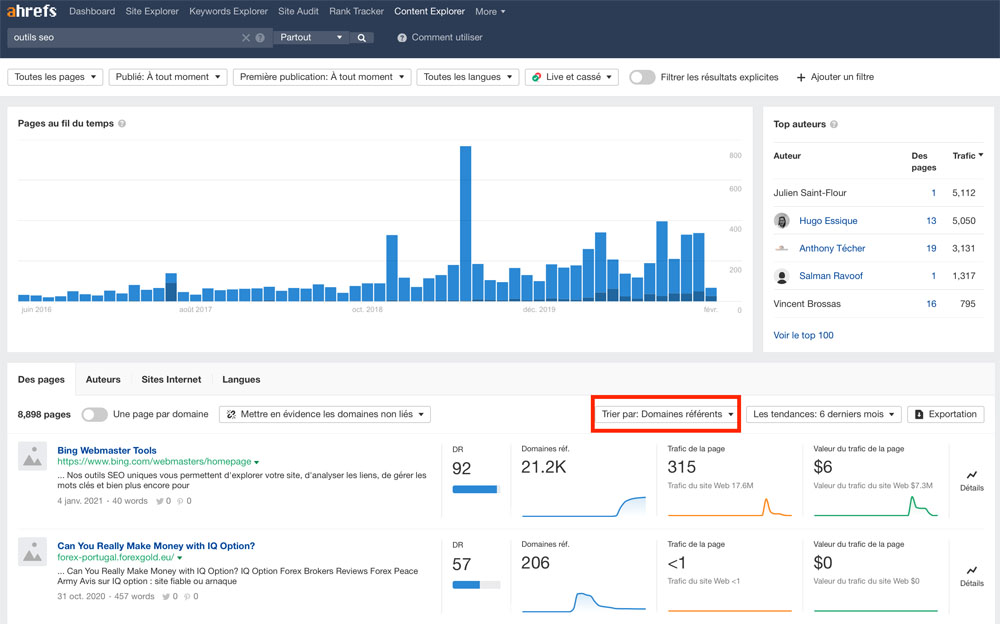The width and height of the screenshot is (1000, 624).
Task: Open Site Audit in top navigation
Action: [x=298, y=11]
